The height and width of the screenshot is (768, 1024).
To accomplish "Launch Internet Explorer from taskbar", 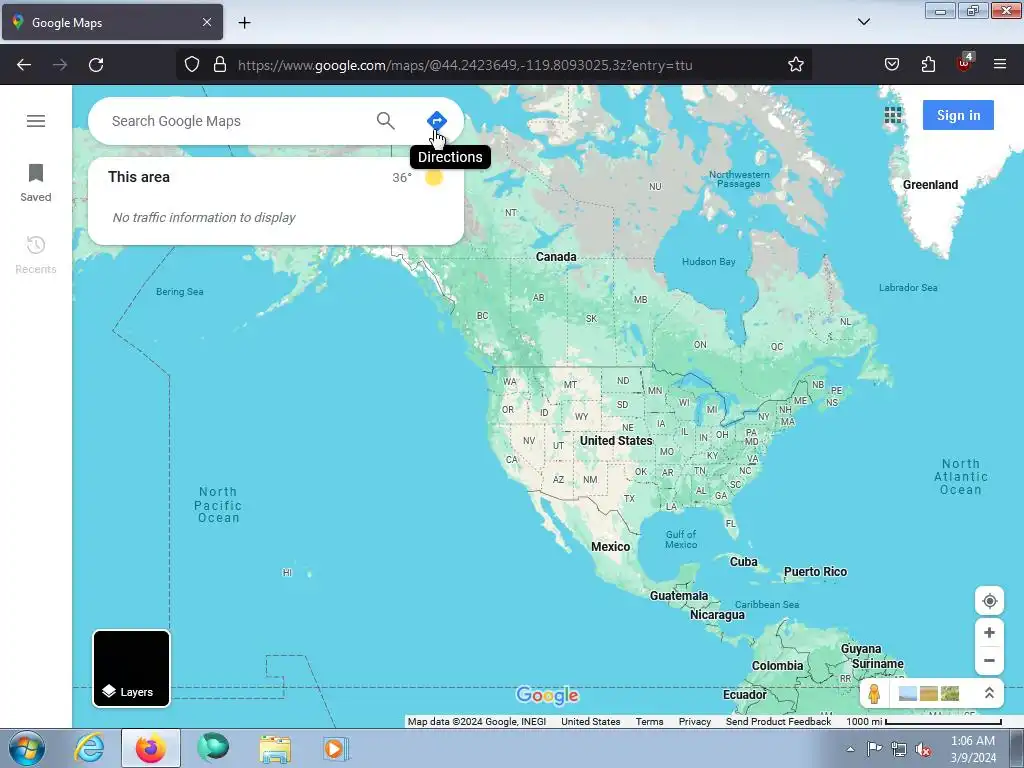I will (89, 748).
